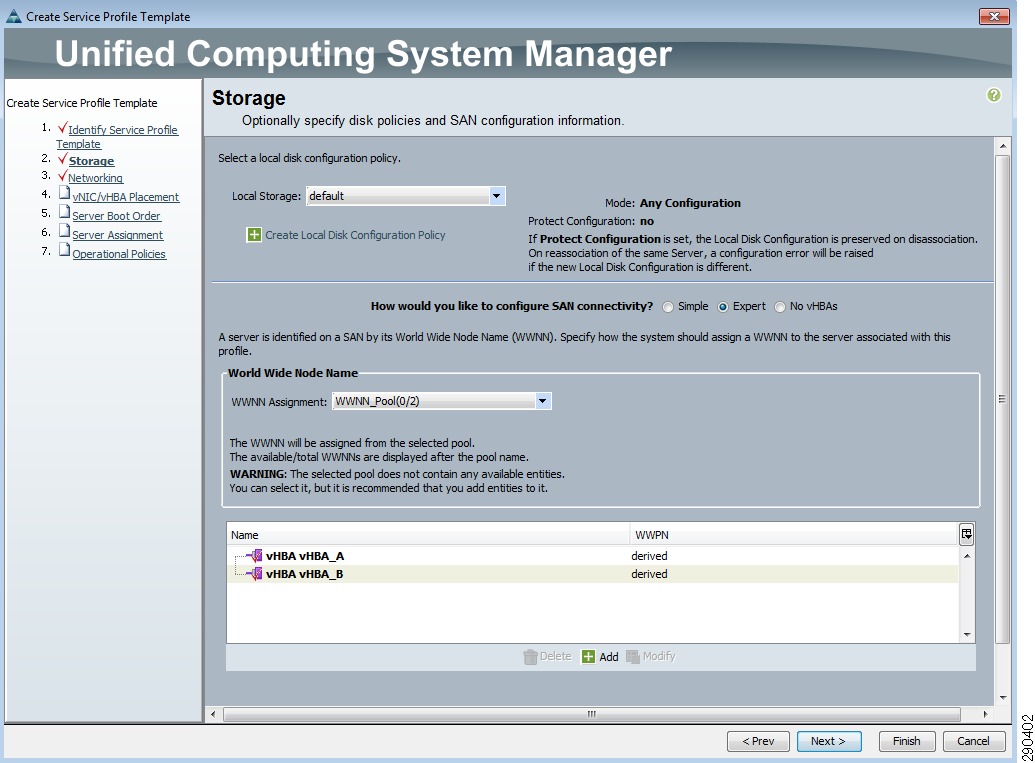Open the vNIC/vHBA Placement step
The width and height of the screenshot is (1035, 763).
click(x=125, y=197)
